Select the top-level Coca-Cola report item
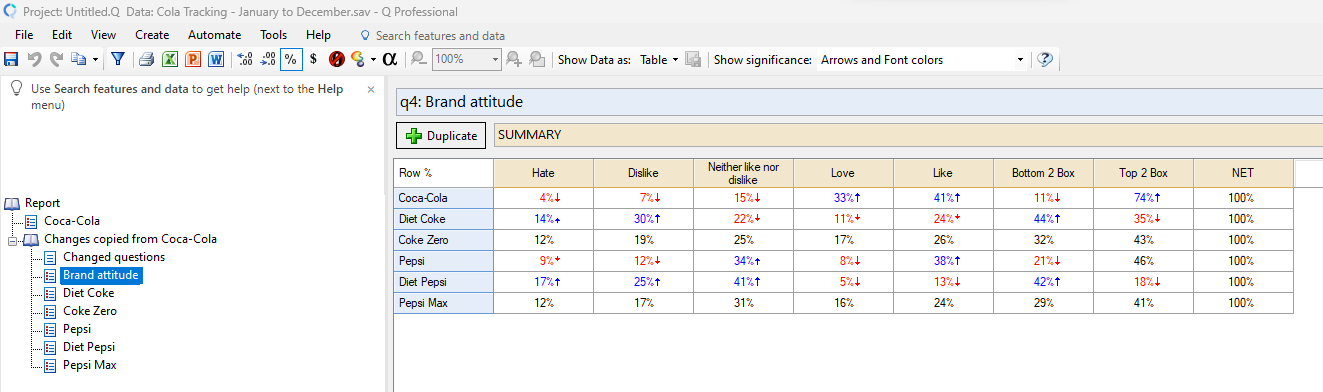The height and width of the screenshot is (392, 1323). (x=72, y=221)
